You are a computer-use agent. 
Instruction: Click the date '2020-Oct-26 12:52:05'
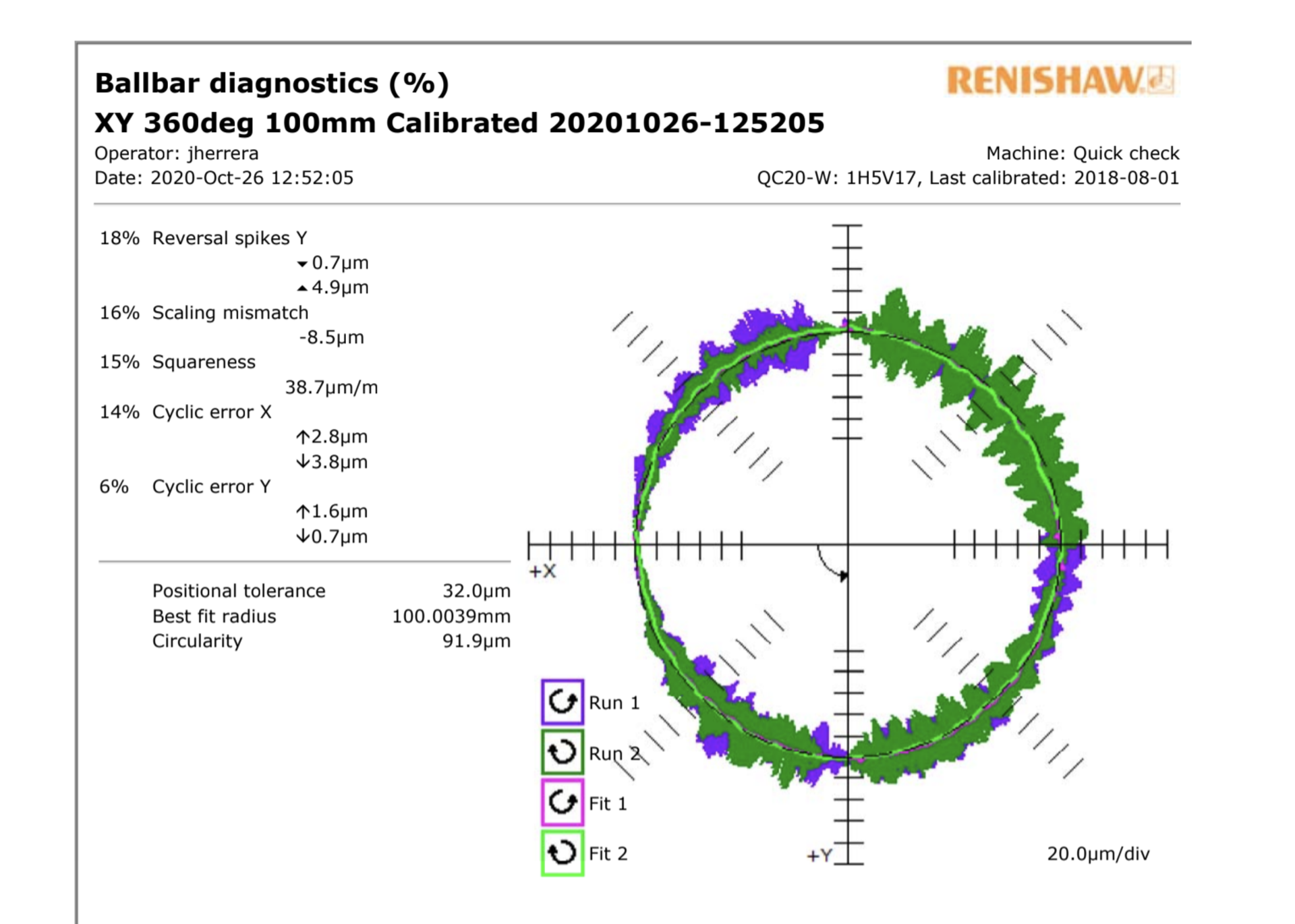252,178
